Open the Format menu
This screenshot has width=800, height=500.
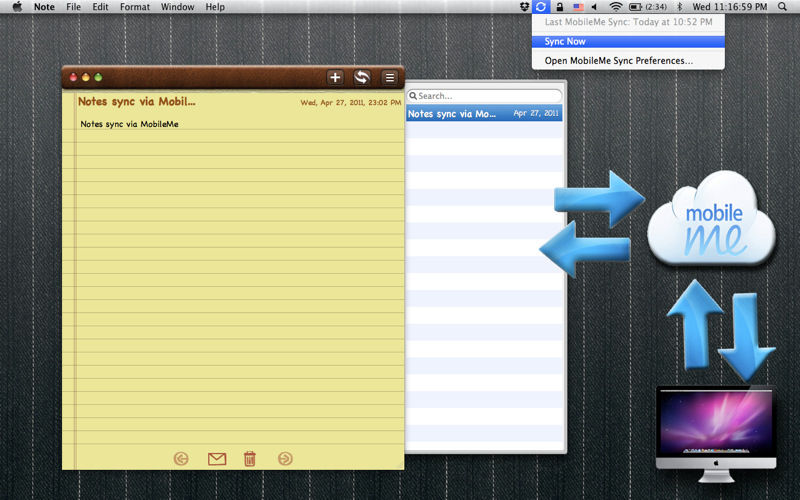(135, 7)
